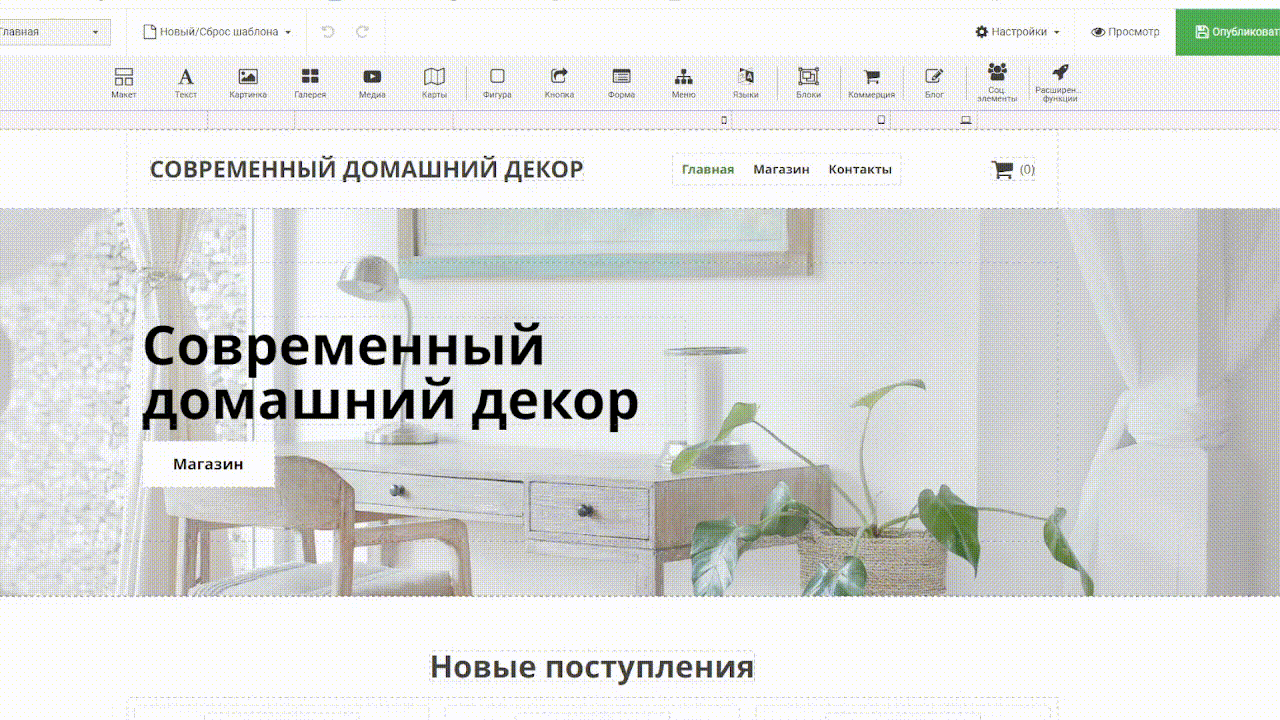Open the Соц элементы tool
The height and width of the screenshot is (720, 1280).
[996, 82]
